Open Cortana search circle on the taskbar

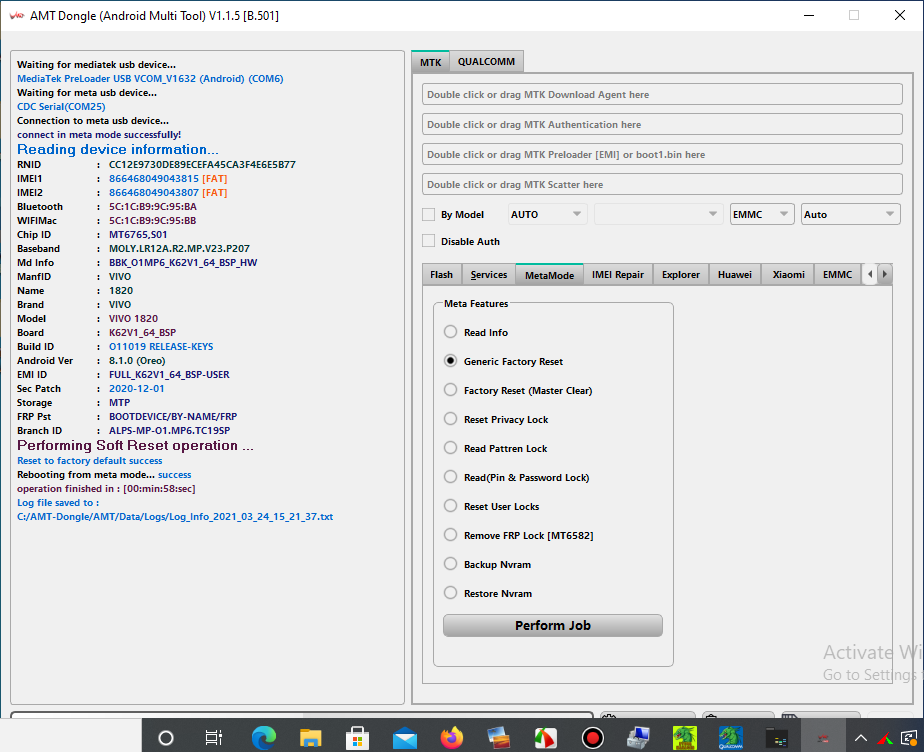point(166,737)
